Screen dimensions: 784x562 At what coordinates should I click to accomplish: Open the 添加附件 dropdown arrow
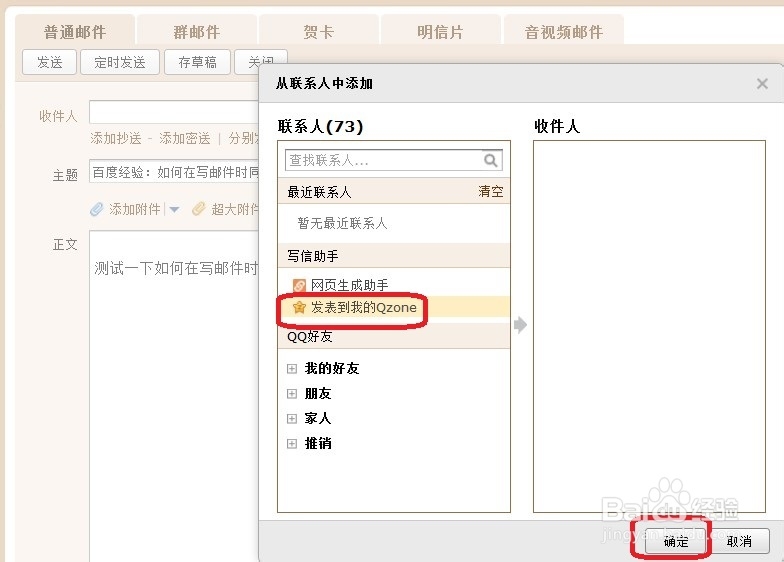click(x=174, y=210)
